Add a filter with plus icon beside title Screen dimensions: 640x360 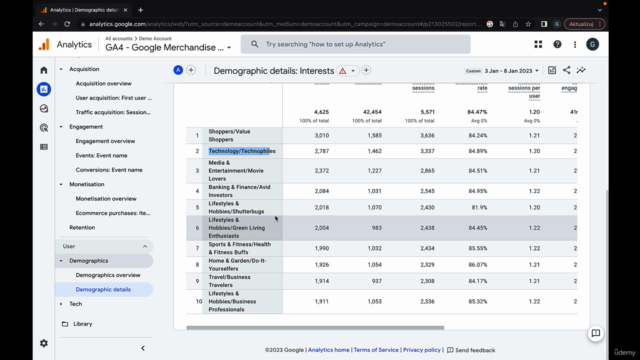pyautogui.click(x=366, y=70)
